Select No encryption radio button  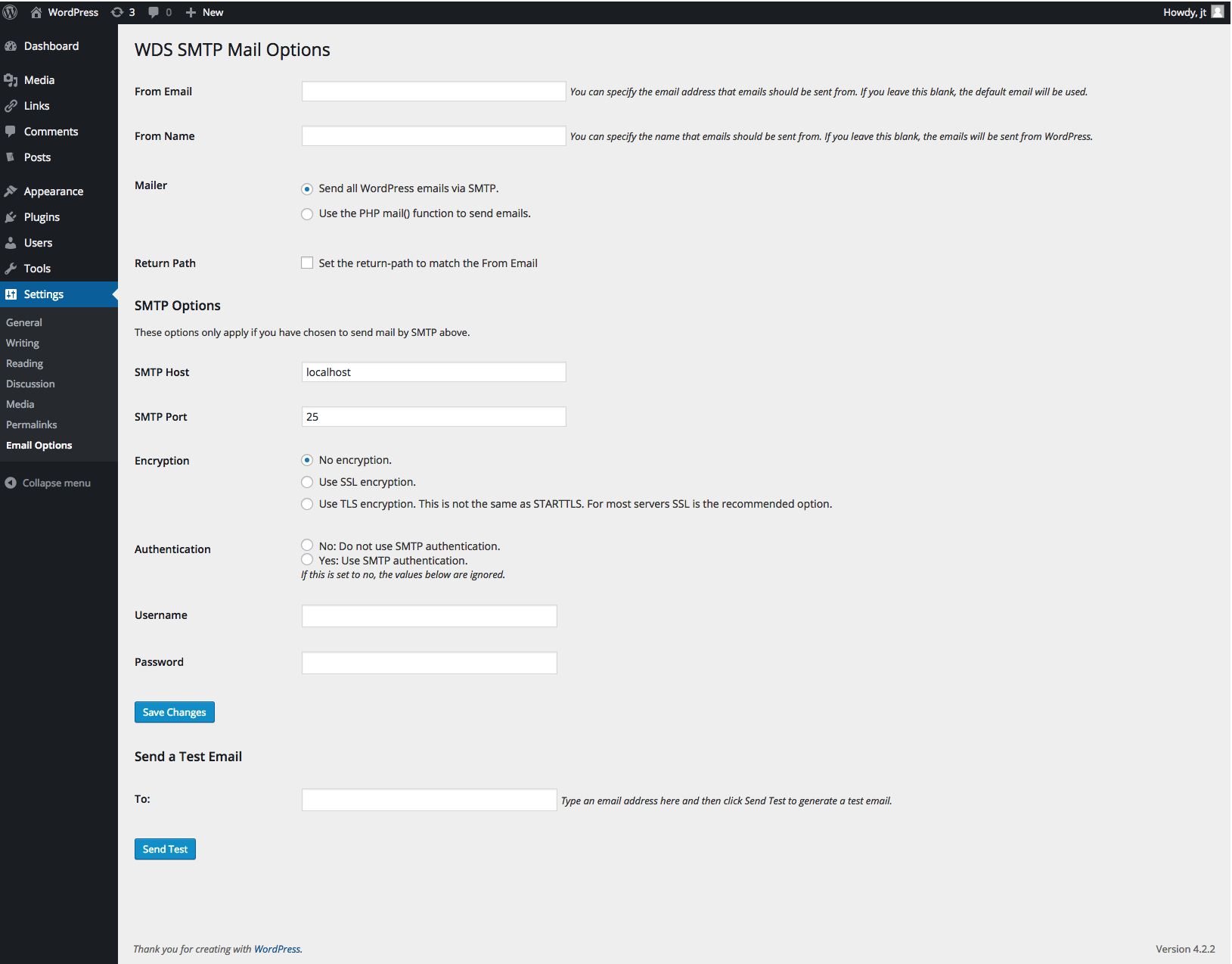pos(307,460)
